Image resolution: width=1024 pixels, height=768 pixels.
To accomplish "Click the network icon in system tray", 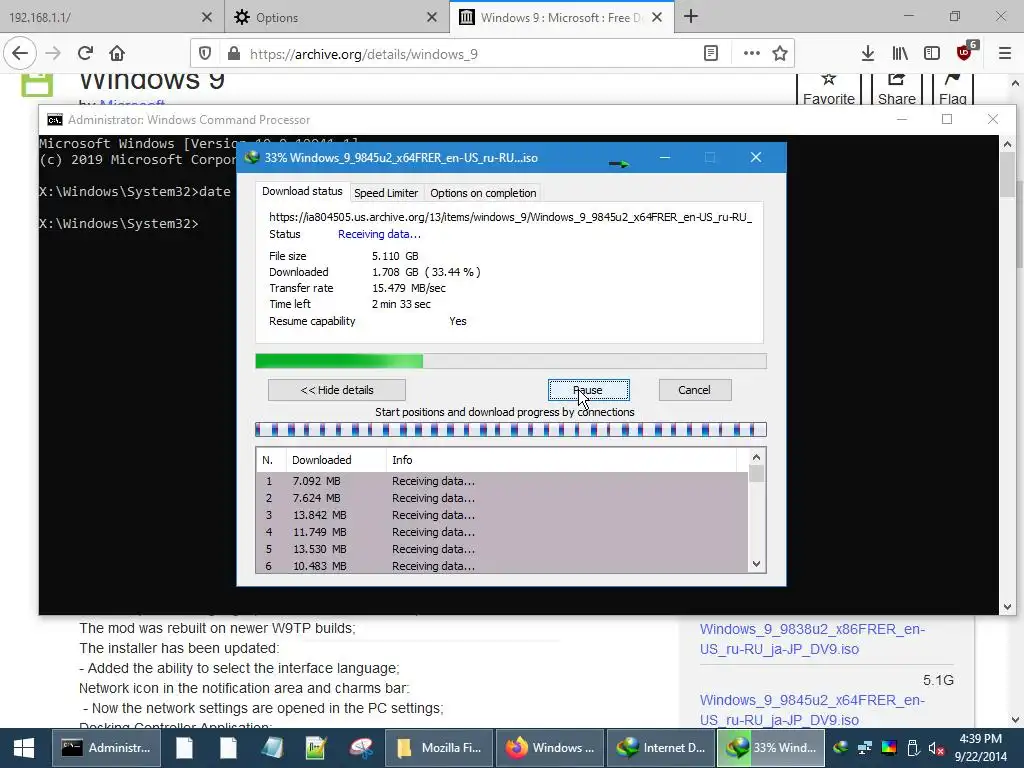I will click(865, 748).
